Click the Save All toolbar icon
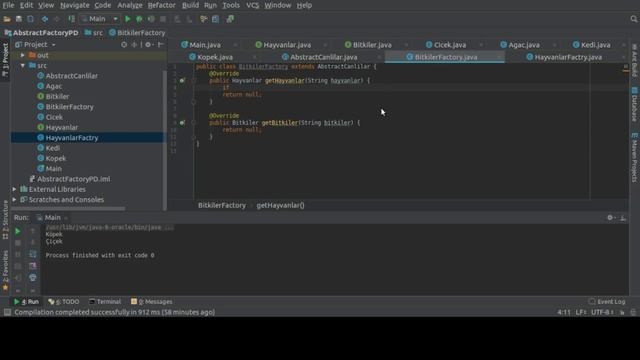 click(19, 19)
